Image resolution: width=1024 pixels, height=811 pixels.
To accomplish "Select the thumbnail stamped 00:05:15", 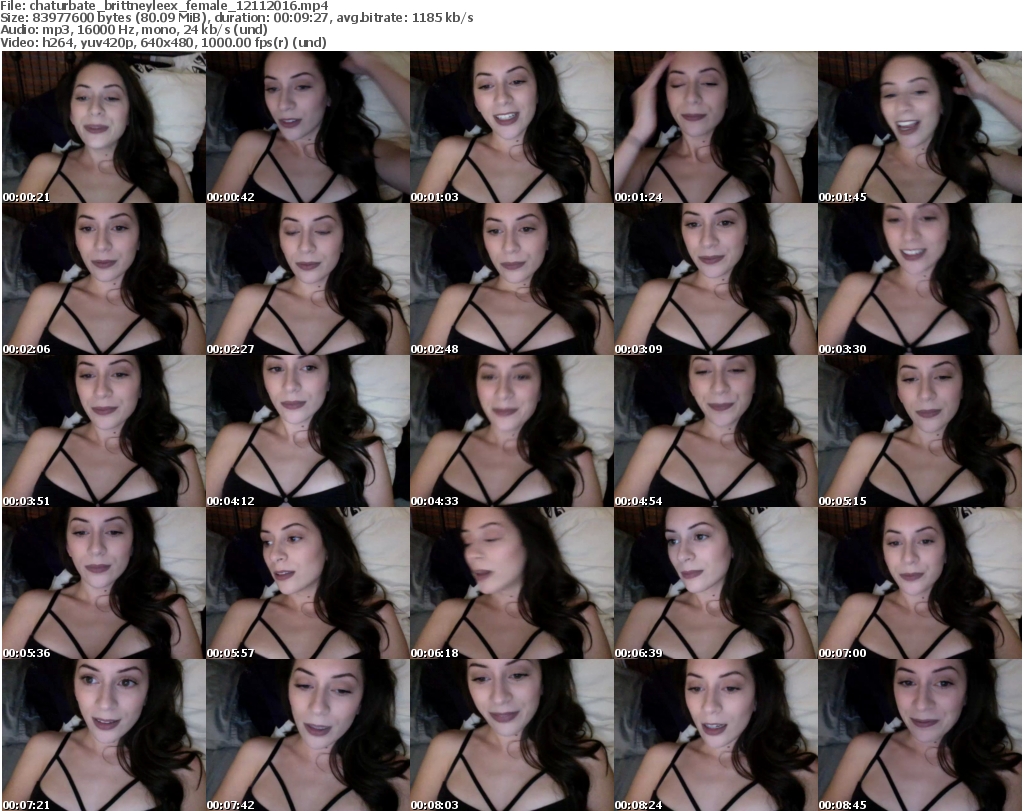I will pos(920,432).
